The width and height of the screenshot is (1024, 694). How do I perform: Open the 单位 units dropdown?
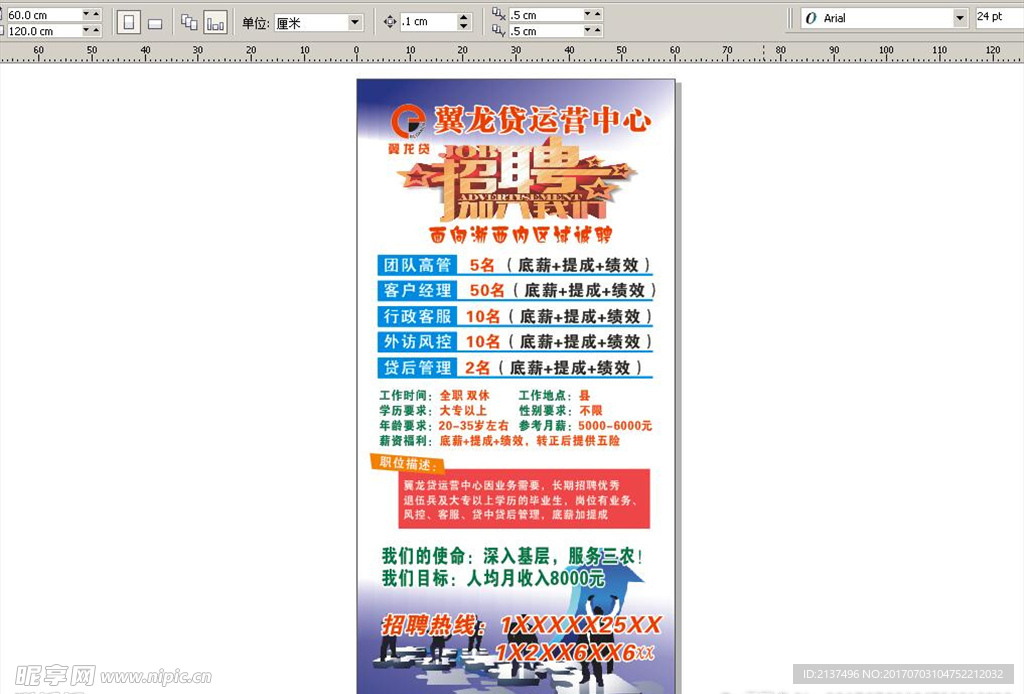tap(355, 22)
